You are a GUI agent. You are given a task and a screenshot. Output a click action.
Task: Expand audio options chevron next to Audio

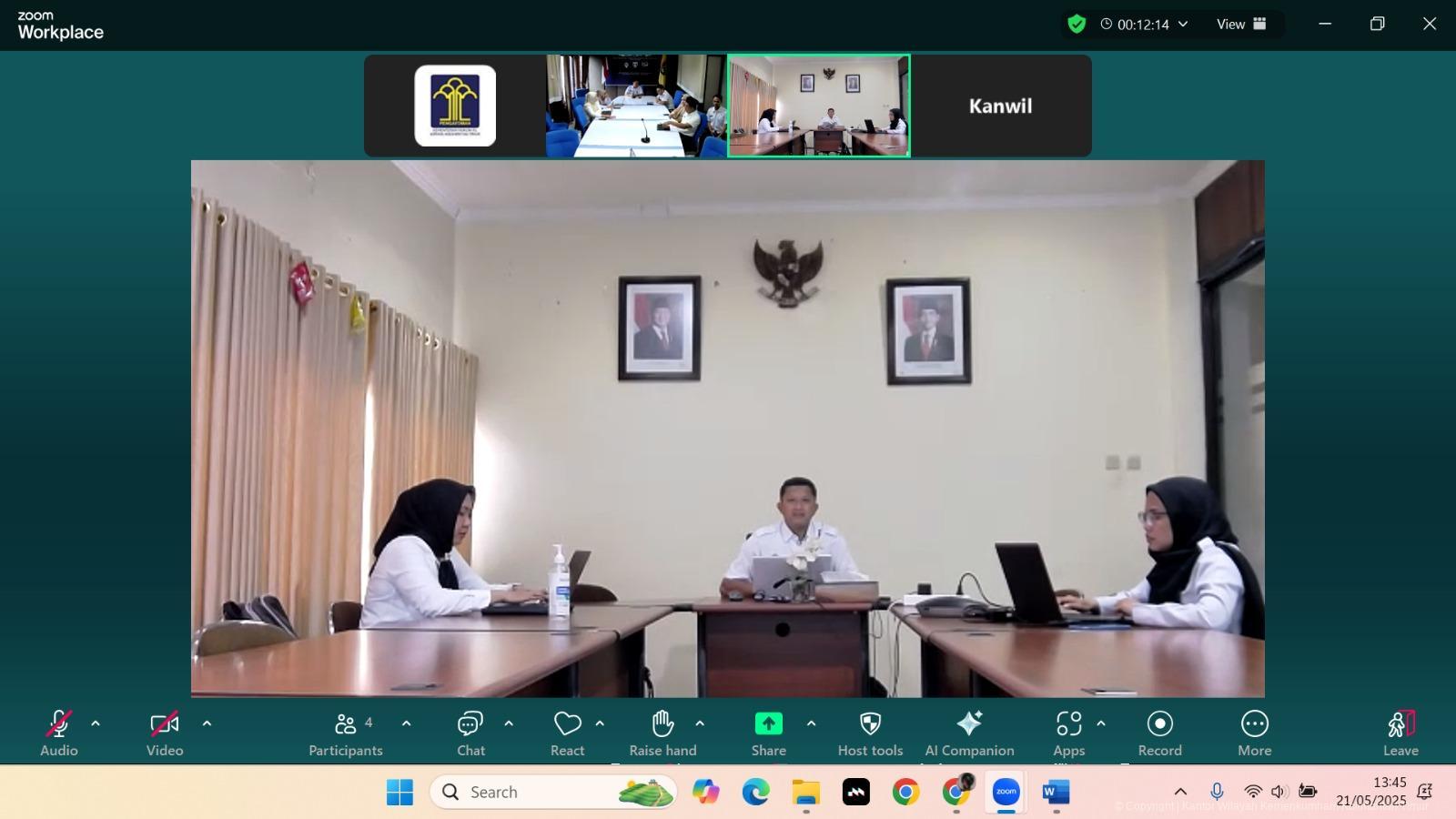click(96, 723)
